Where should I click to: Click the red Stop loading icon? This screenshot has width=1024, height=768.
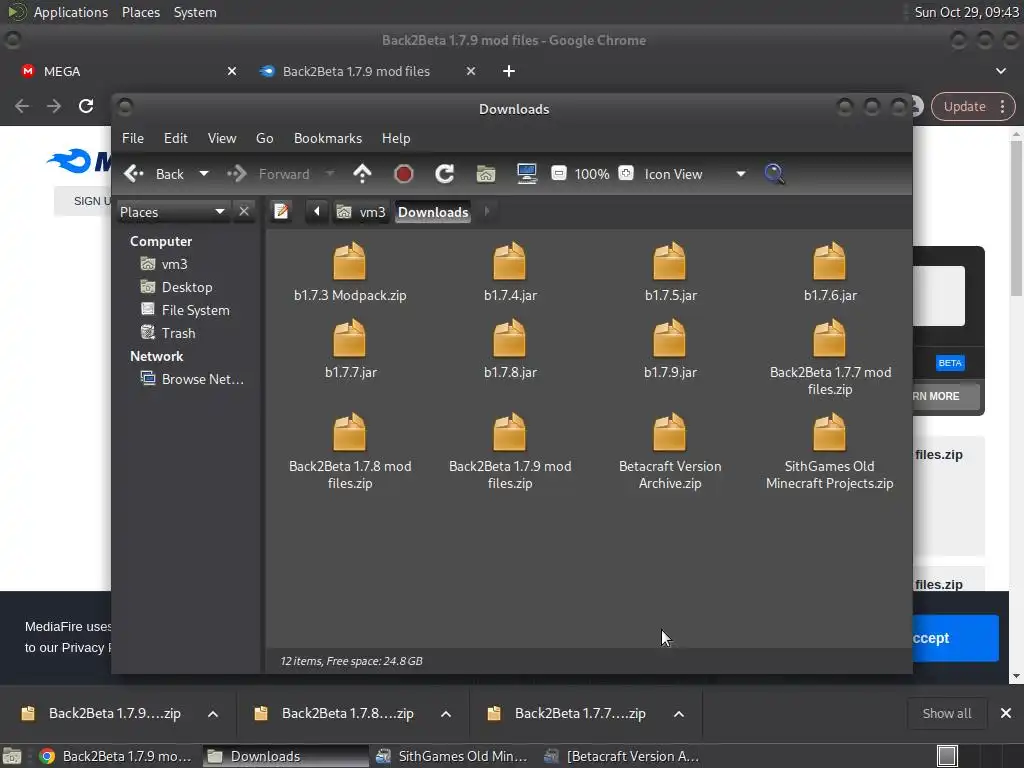tap(404, 174)
